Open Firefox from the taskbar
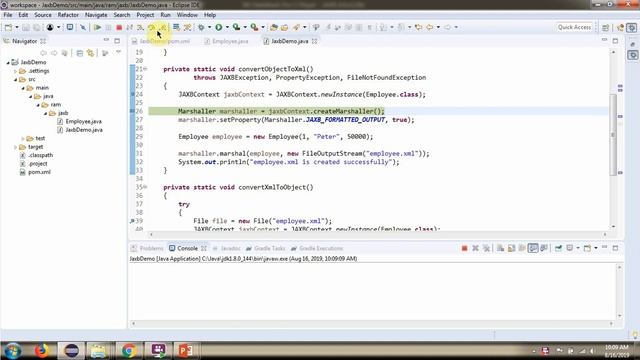640x360 pixels. [41, 351]
